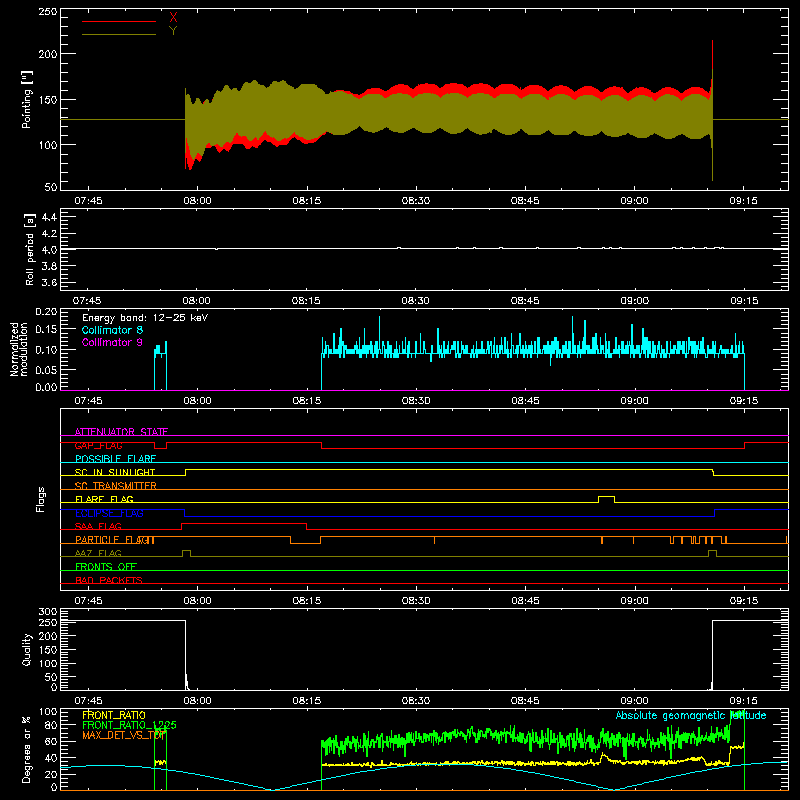The image size is (800, 800).
Task: Click the Pointing axis title
Action: tap(27, 99)
